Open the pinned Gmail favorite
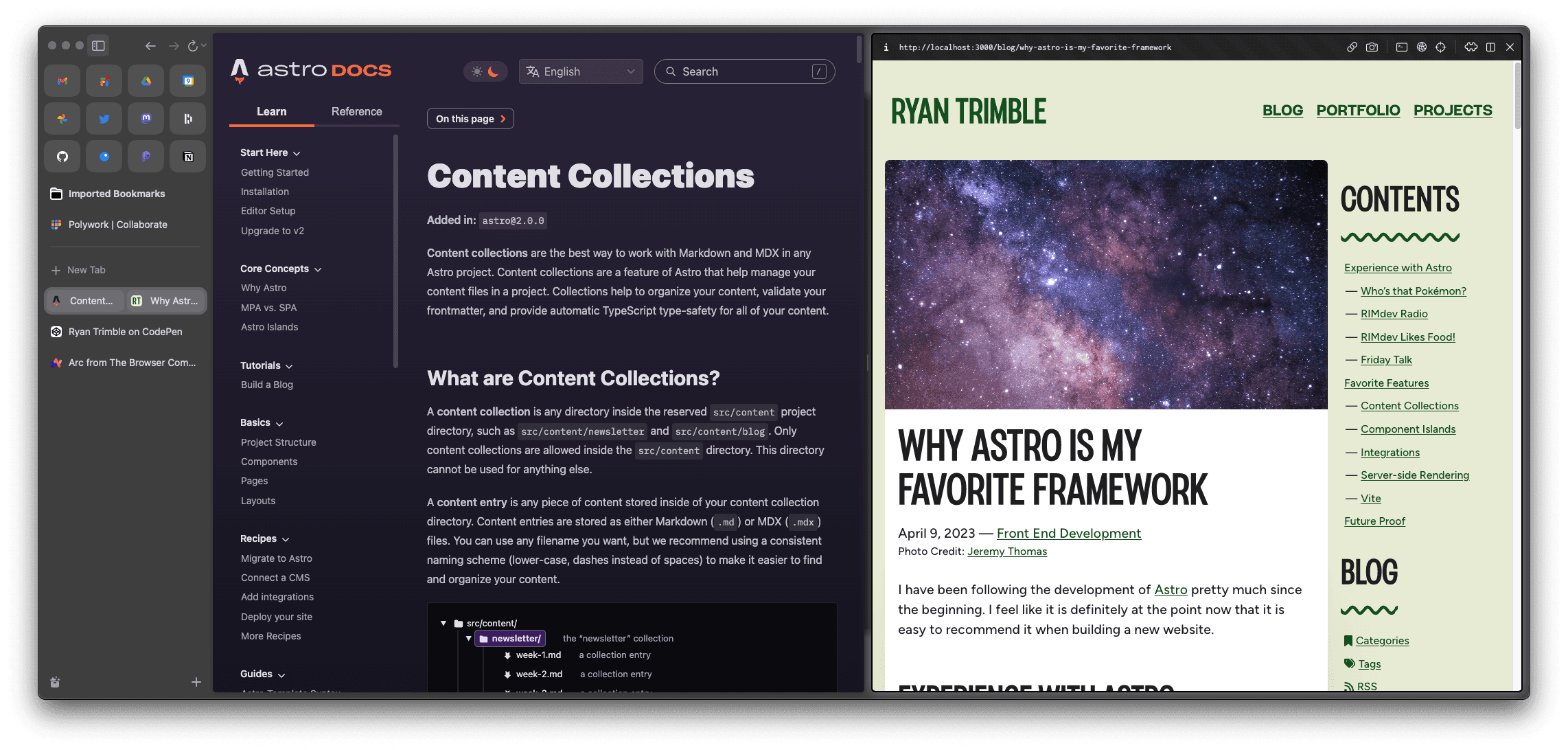 pyautogui.click(x=62, y=81)
